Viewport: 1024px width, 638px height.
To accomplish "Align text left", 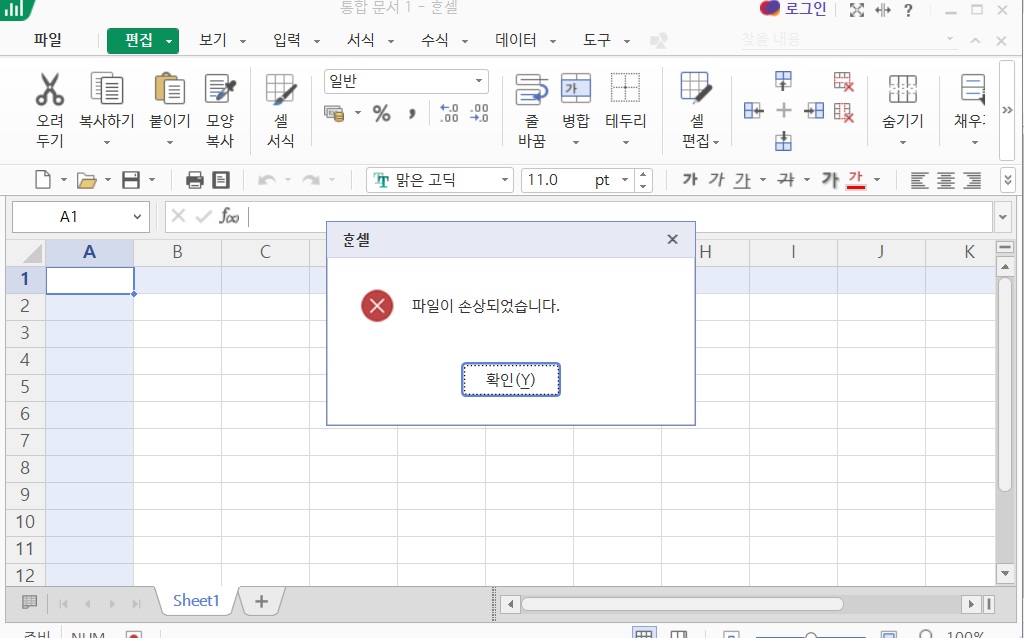I will click(919, 180).
